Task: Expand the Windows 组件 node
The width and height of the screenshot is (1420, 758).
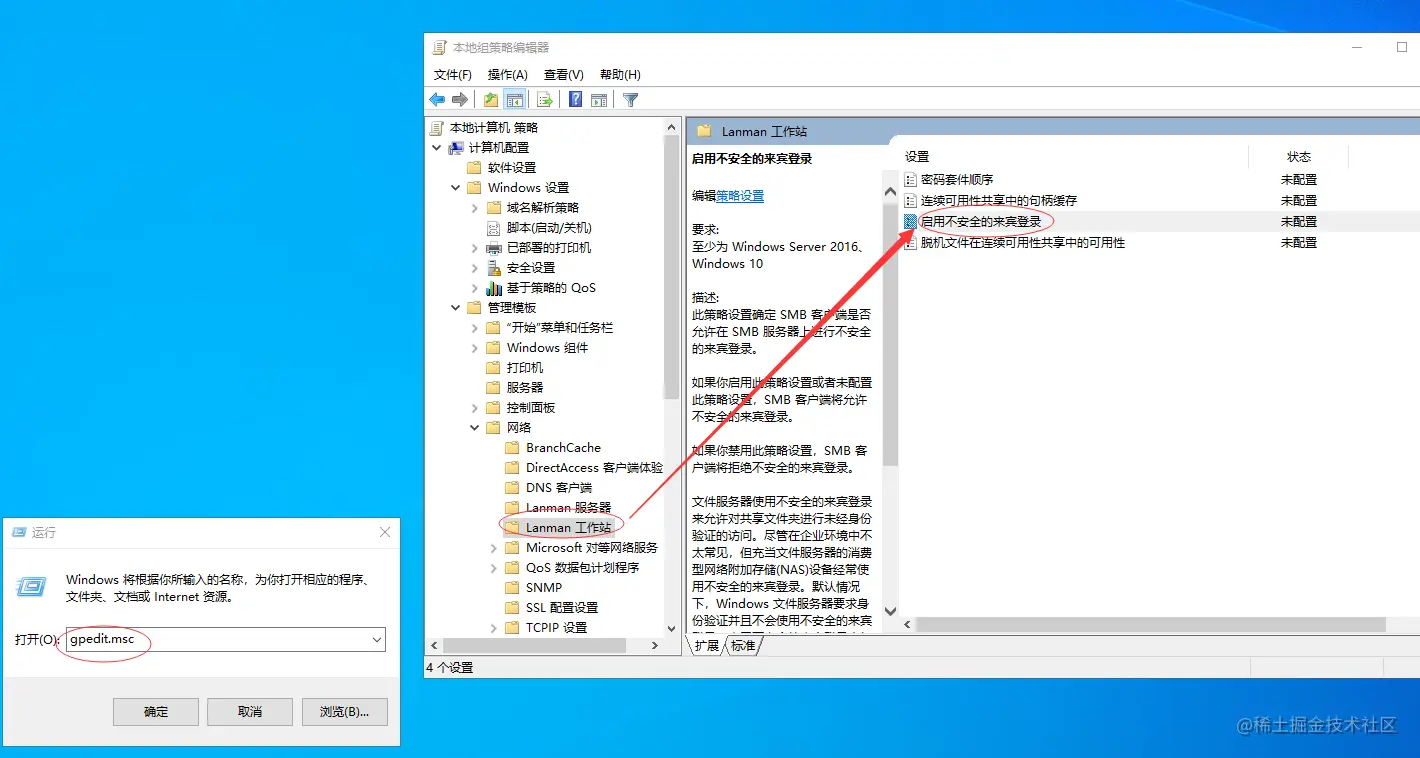Action: pos(475,348)
